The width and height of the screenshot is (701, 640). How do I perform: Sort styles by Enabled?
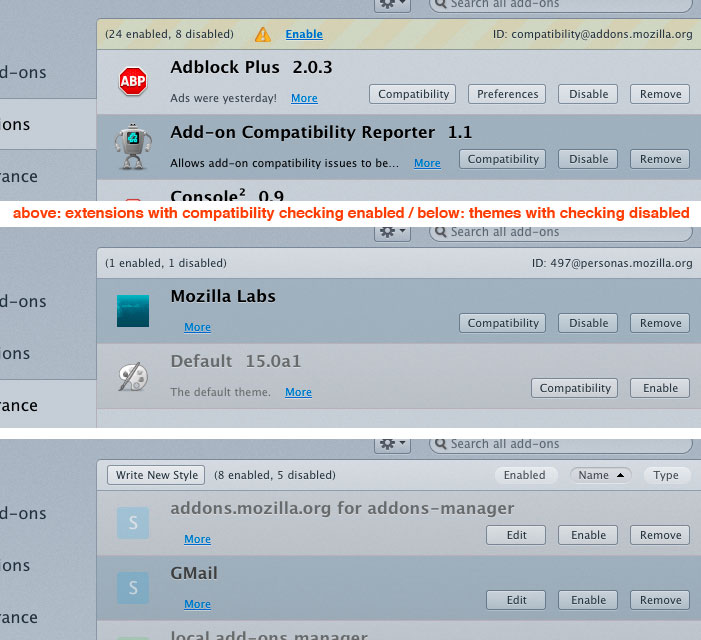[525, 475]
